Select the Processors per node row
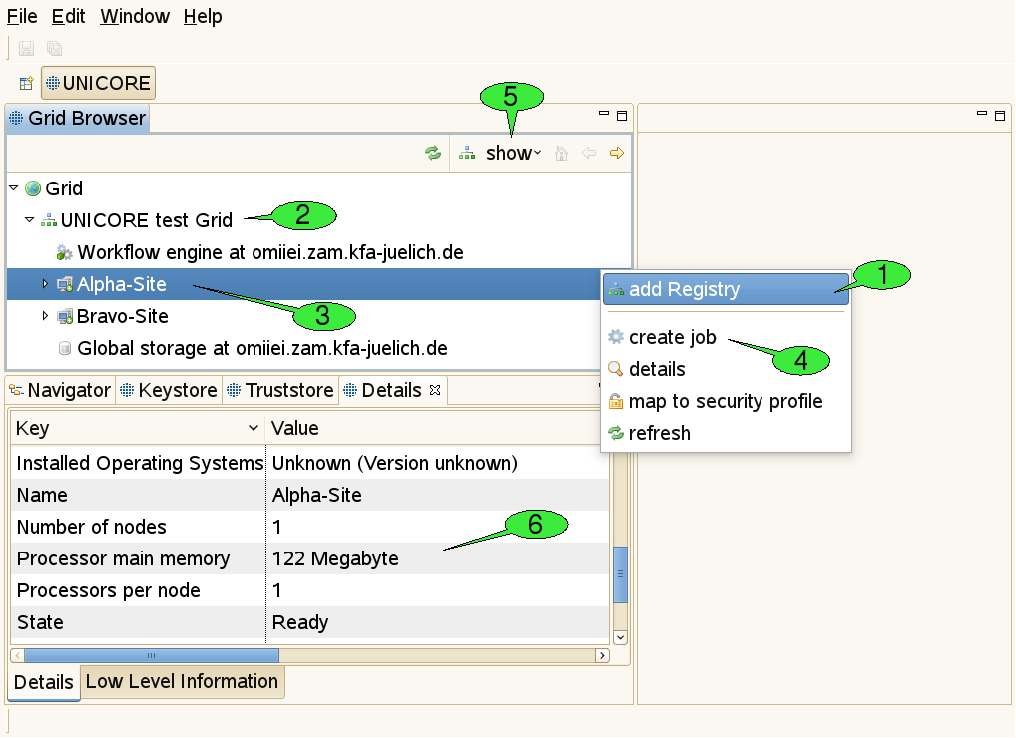 pos(310,590)
